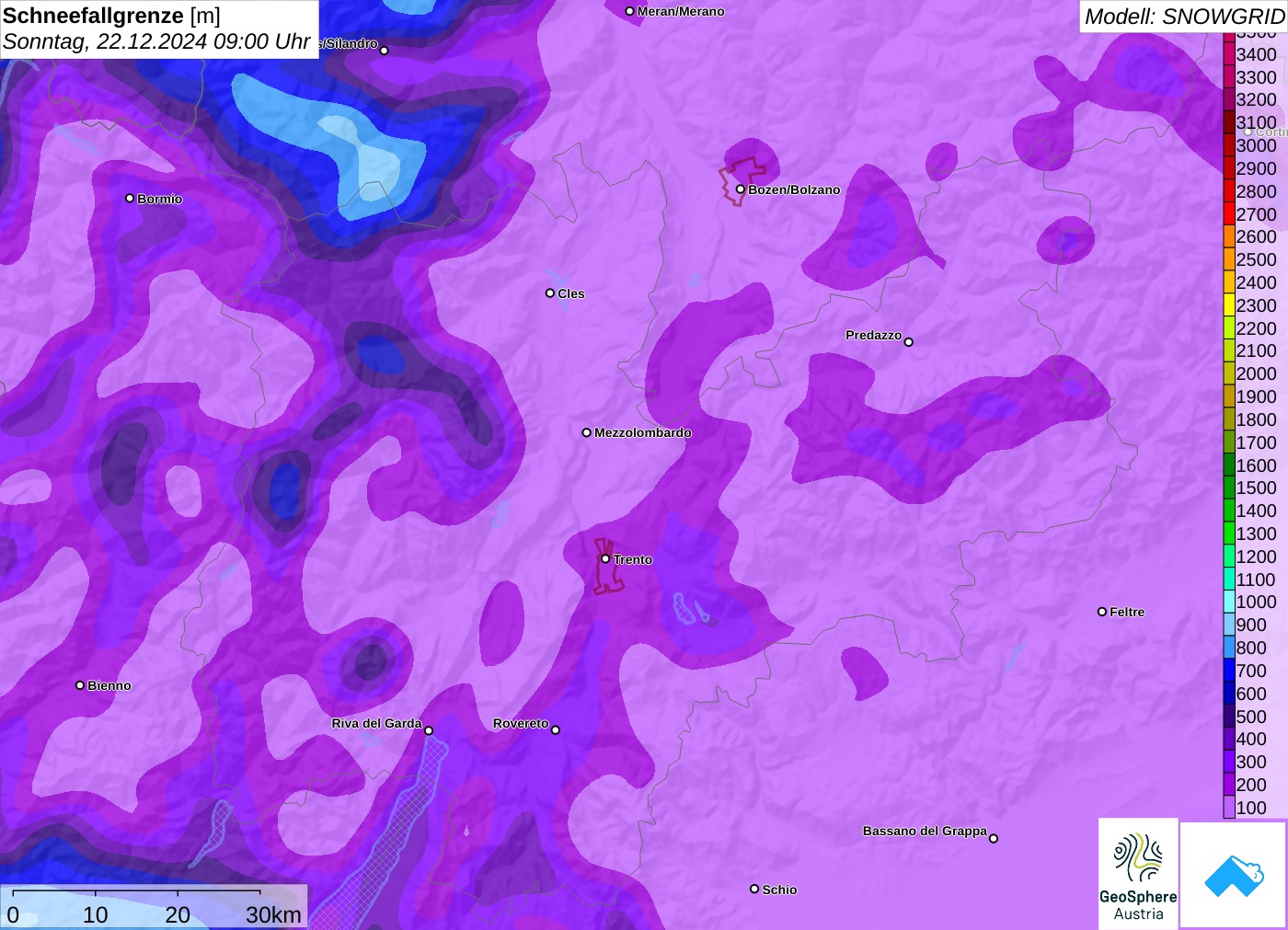Click the legend value 1200
This screenshot has height=930, width=1288.
coord(1256,557)
